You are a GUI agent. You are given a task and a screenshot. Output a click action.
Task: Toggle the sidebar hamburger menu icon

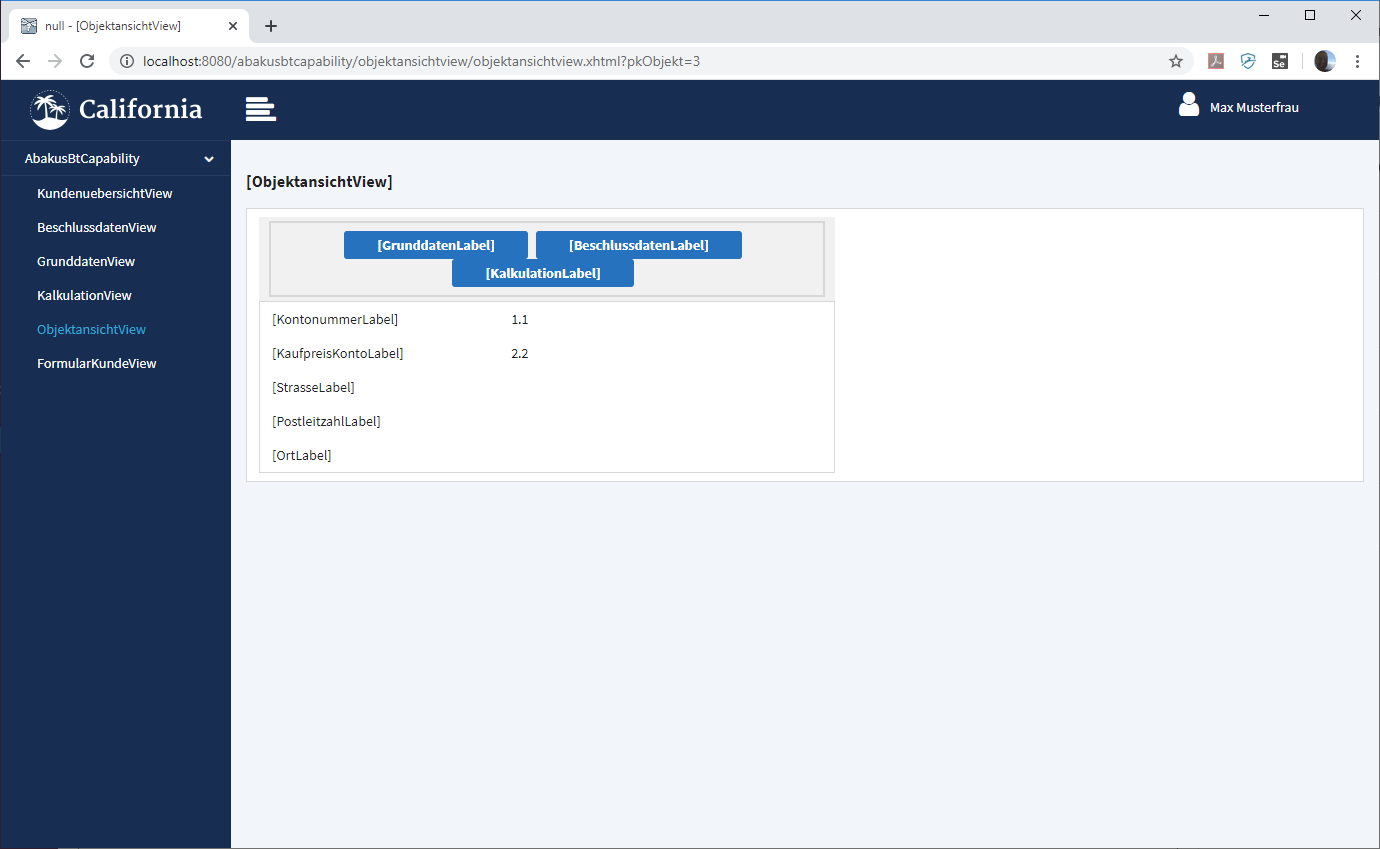pos(261,109)
